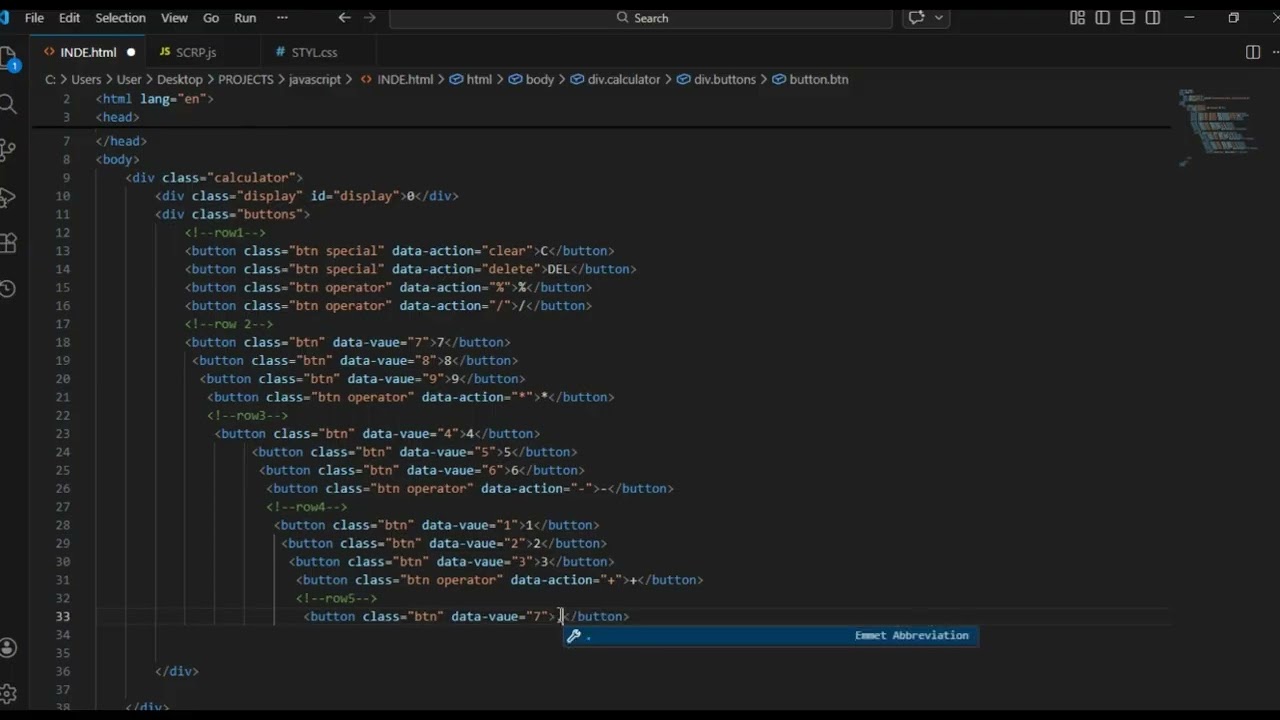This screenshot has height=720, width=1280.
Task: Click the title bar Search box
Action: [x=641, y=18]
